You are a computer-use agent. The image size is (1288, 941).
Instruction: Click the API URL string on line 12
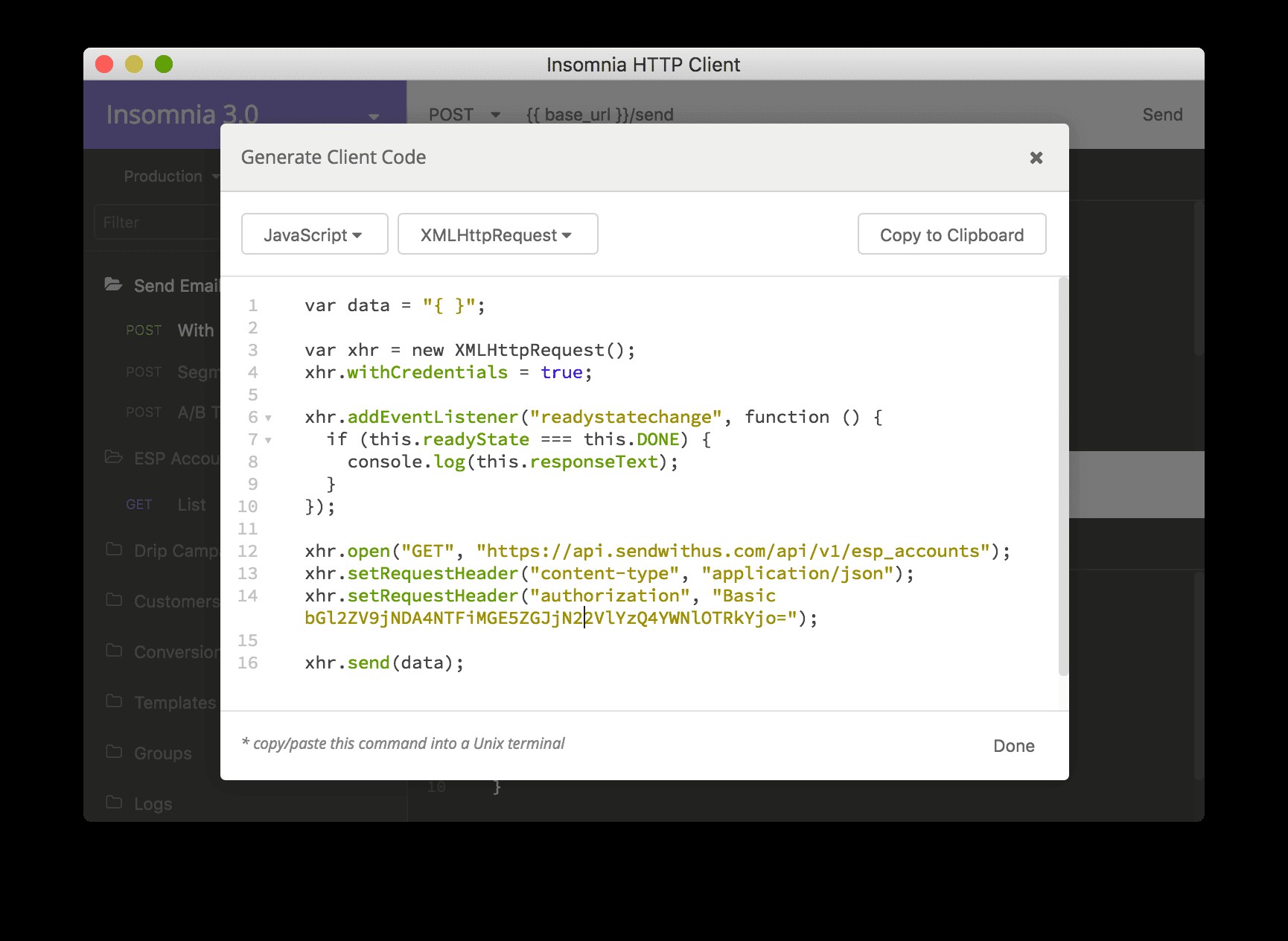pyautogui.click(x=733, y=552)
